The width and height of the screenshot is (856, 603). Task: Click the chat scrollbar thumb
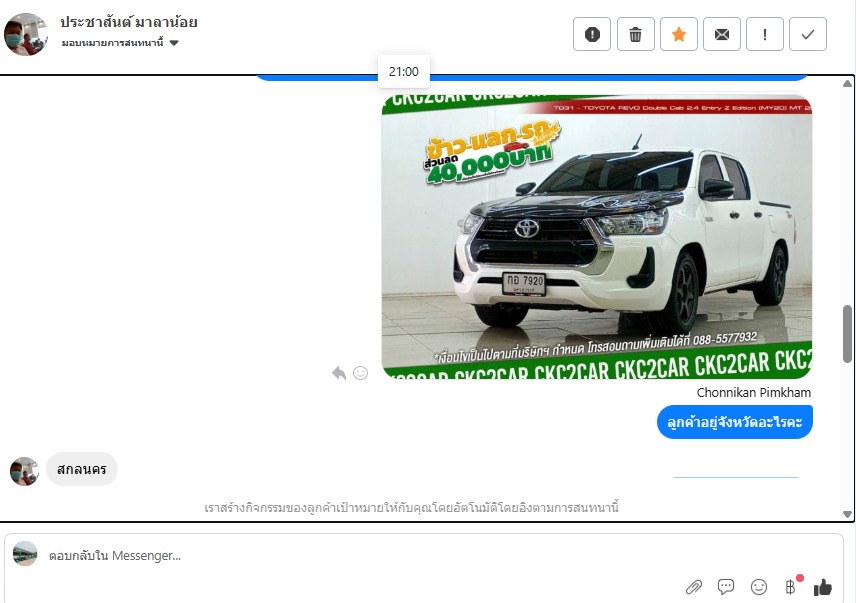pyautogui.click(x=847, y=334)
